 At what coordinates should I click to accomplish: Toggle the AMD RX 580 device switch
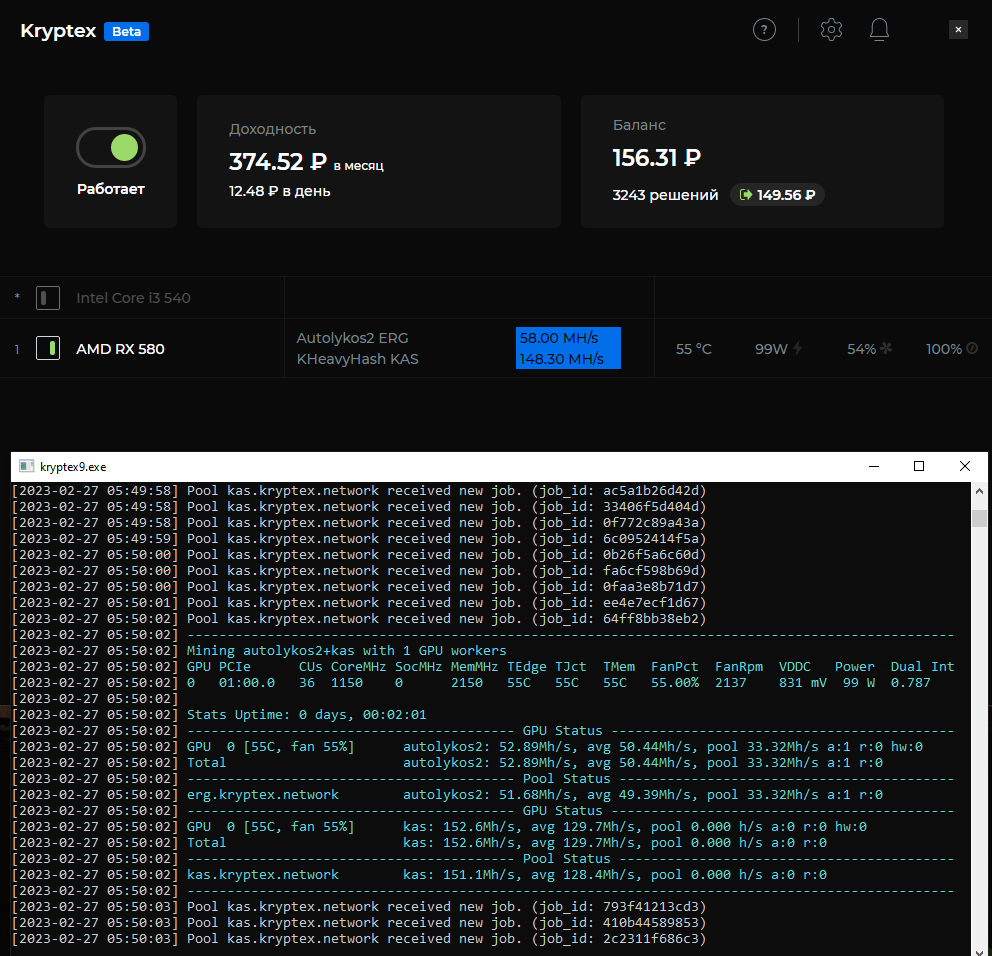coord(48,349)
